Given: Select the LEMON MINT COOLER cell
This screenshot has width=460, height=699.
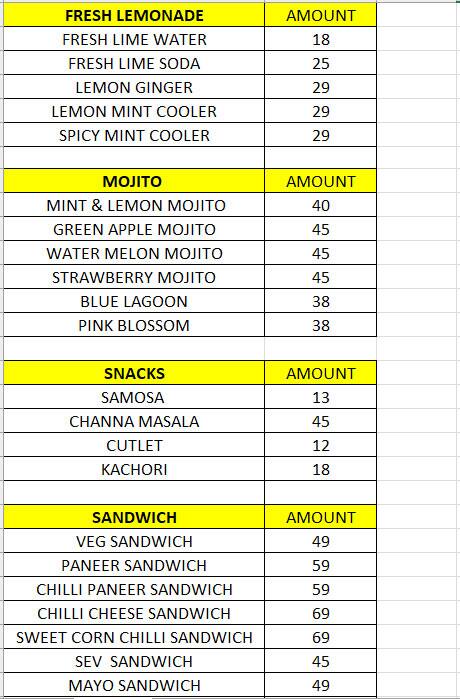Looking at the screenshot, I should coord(134,111).
